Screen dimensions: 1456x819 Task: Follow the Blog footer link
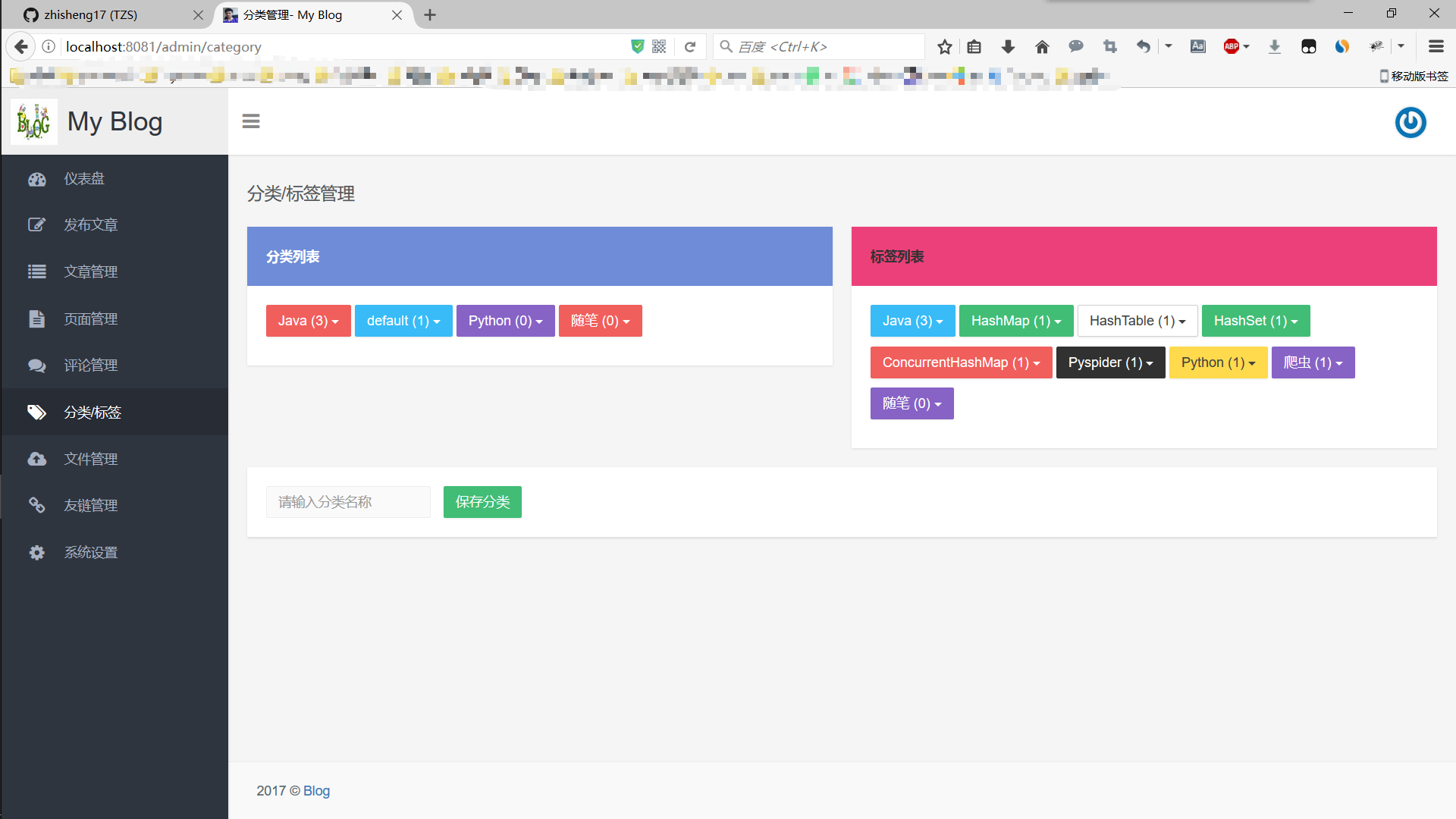point(316,791)
